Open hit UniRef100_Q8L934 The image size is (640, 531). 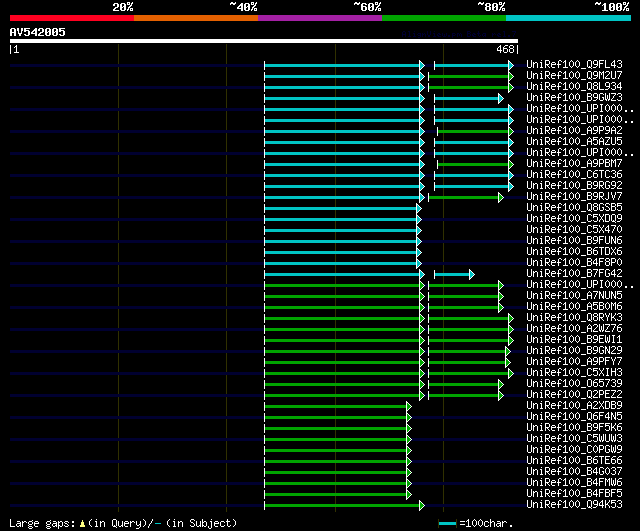(x=574, y=87)
